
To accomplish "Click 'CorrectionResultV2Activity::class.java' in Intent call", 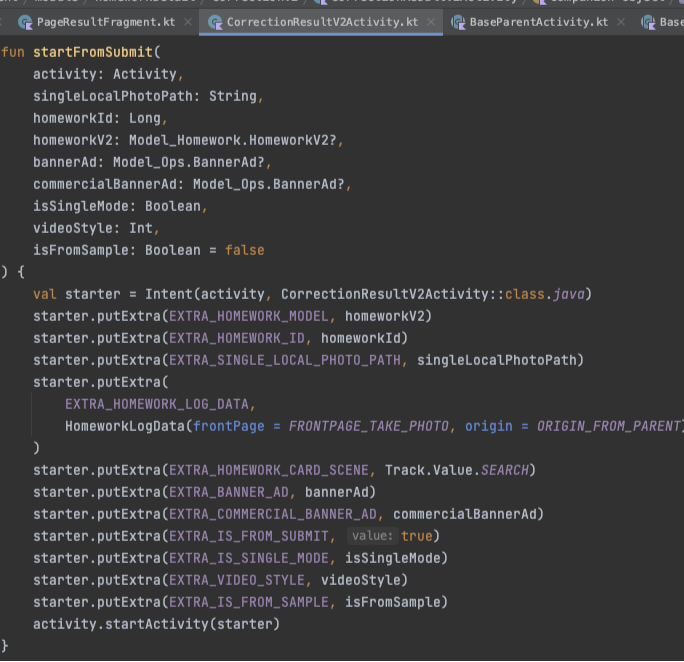I will point(432,294).
